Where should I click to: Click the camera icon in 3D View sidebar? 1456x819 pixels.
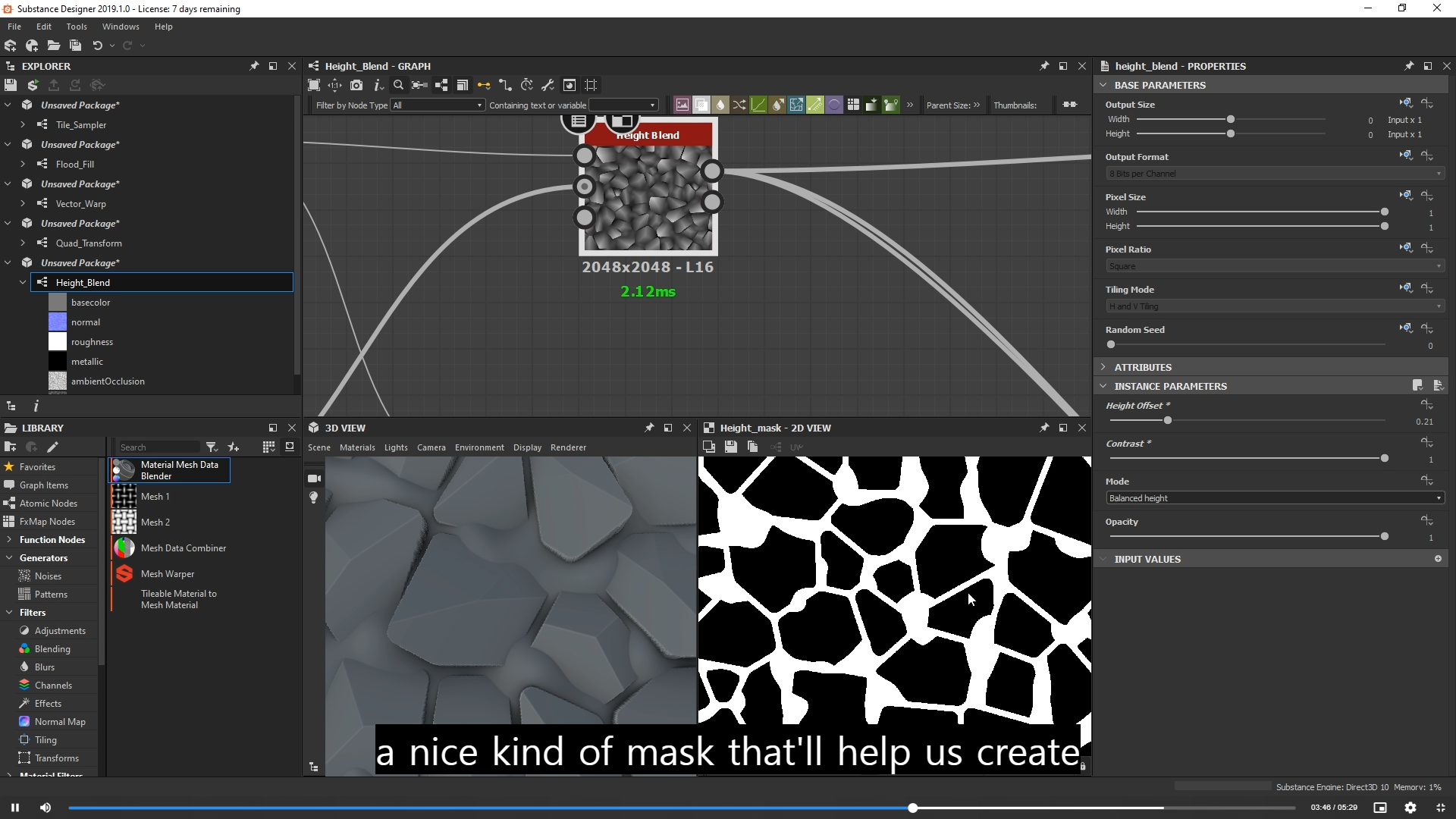314,479
